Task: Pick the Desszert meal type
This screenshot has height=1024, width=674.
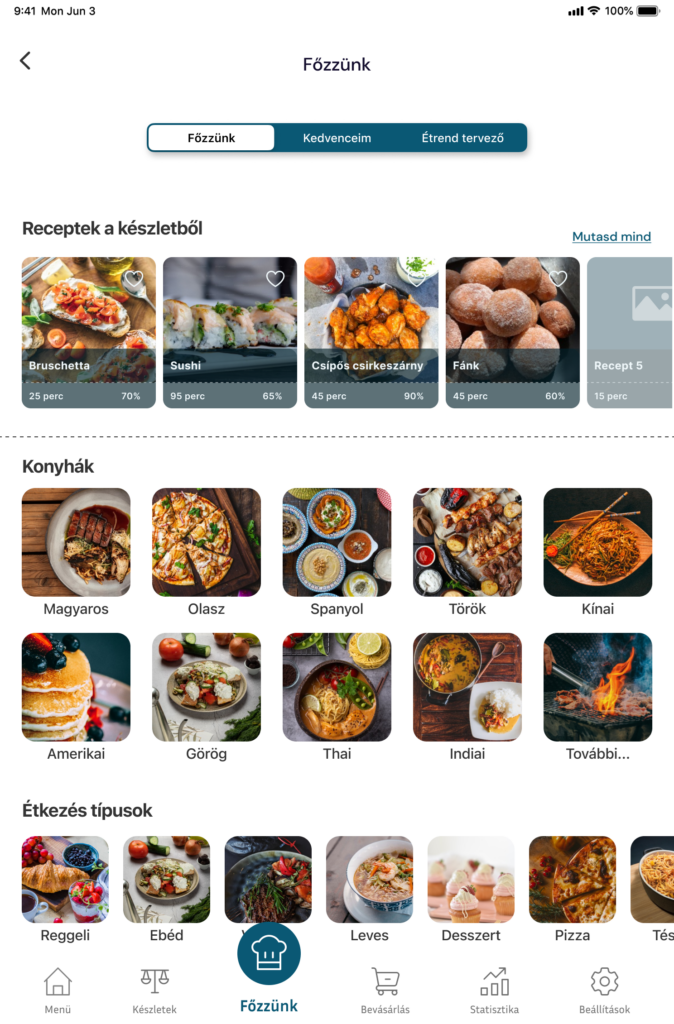Action: 471,889
